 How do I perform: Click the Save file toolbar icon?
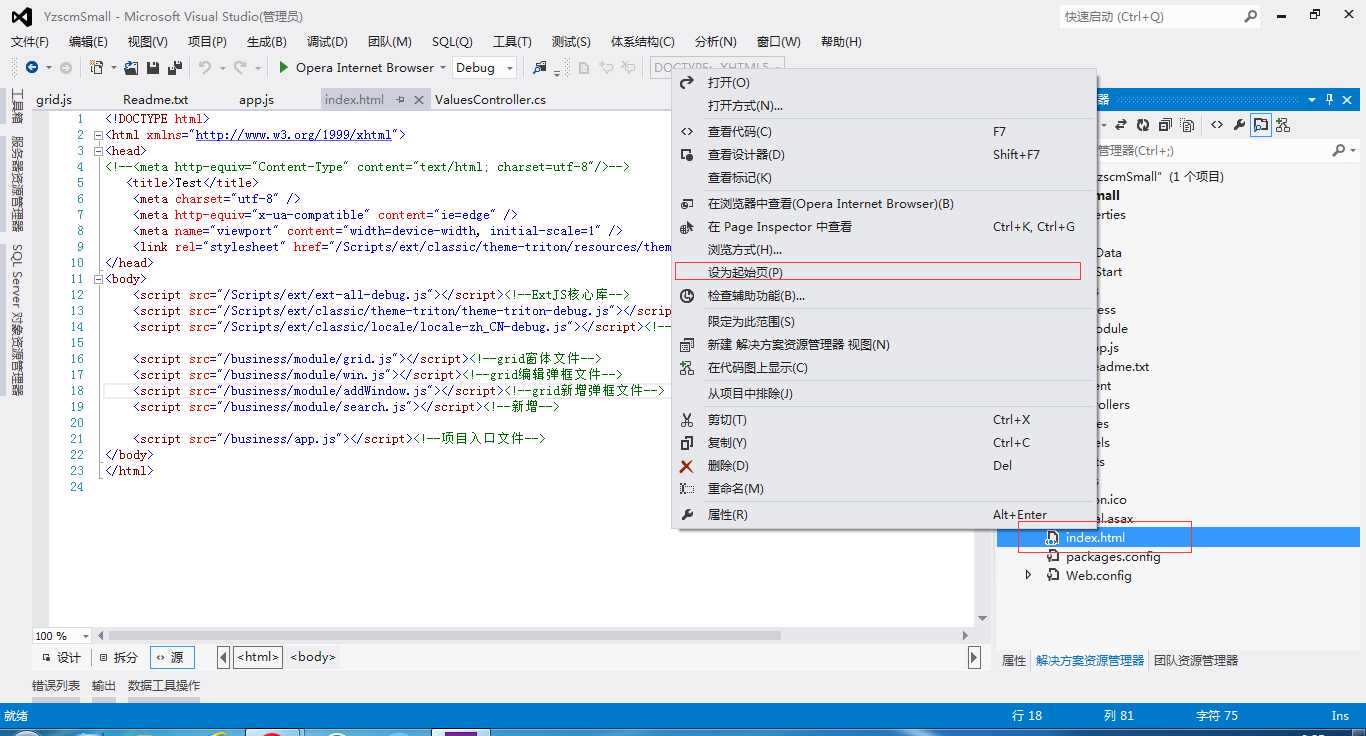(x=153, y=67)
